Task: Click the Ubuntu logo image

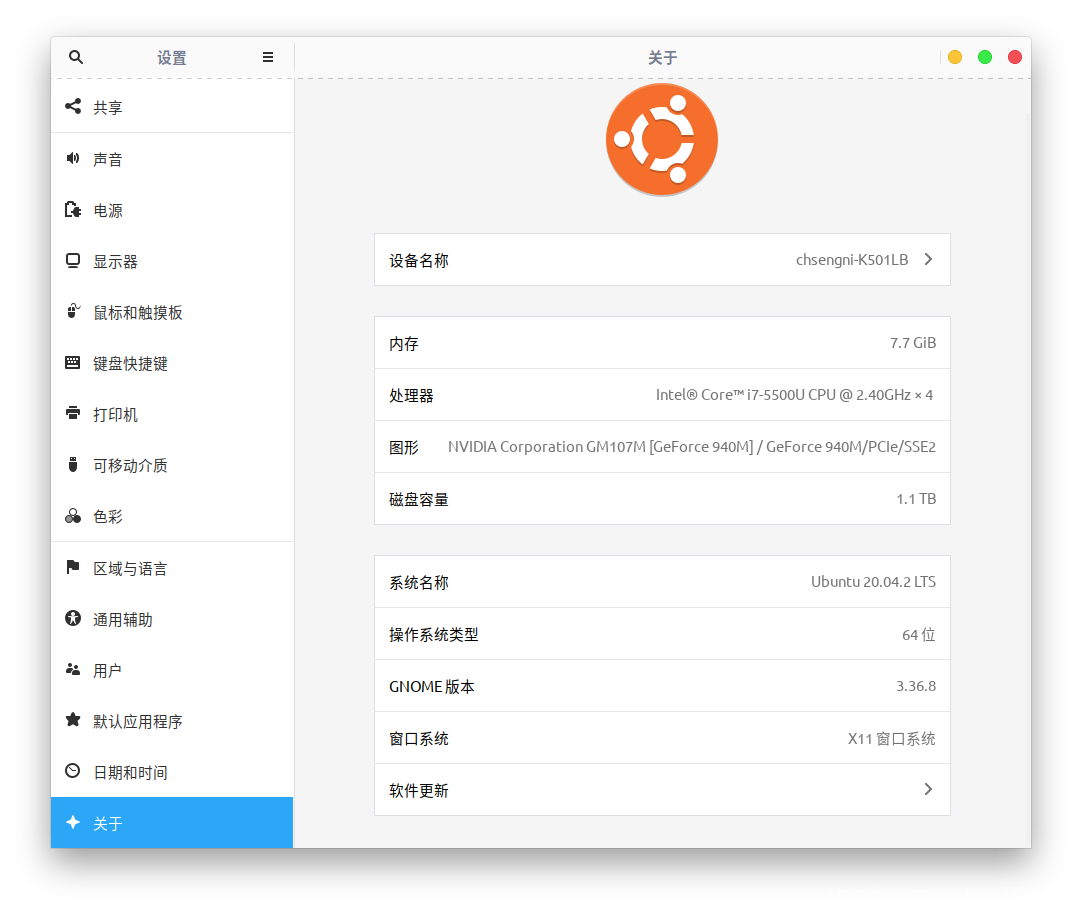Action: [662, 139]
